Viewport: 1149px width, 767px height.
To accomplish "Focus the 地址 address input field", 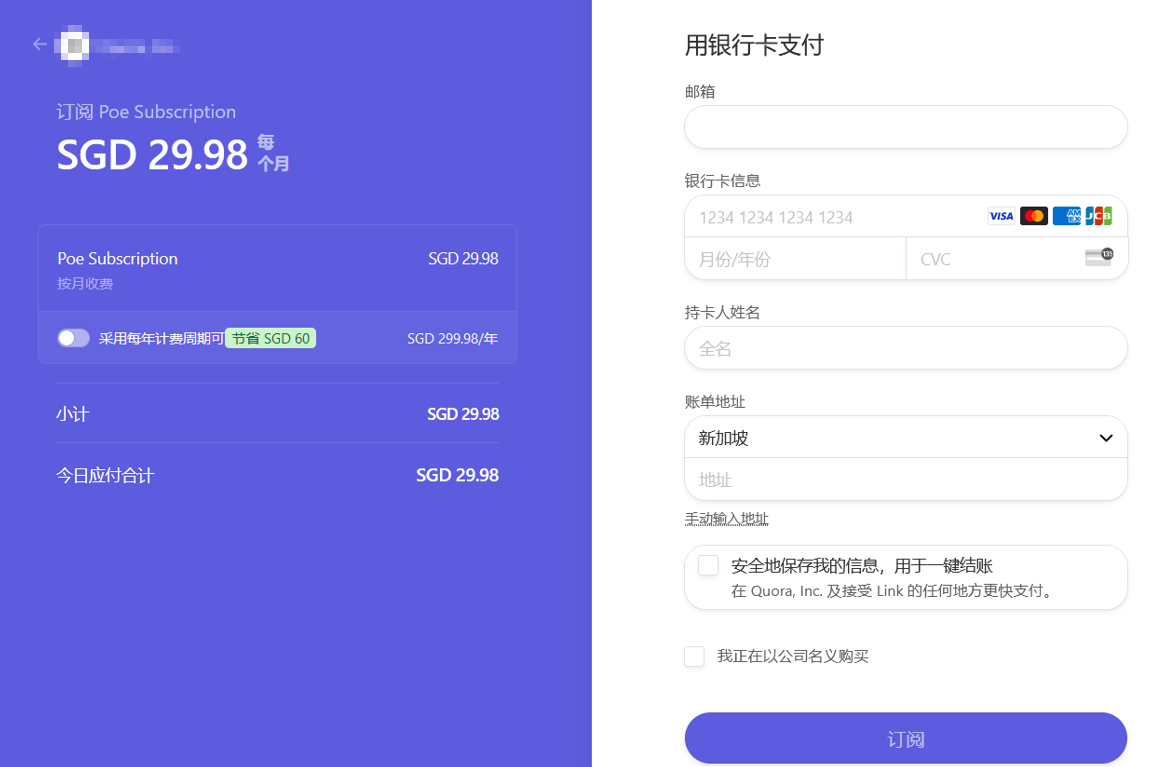I will pyautogui.click(x=906, y=480).
